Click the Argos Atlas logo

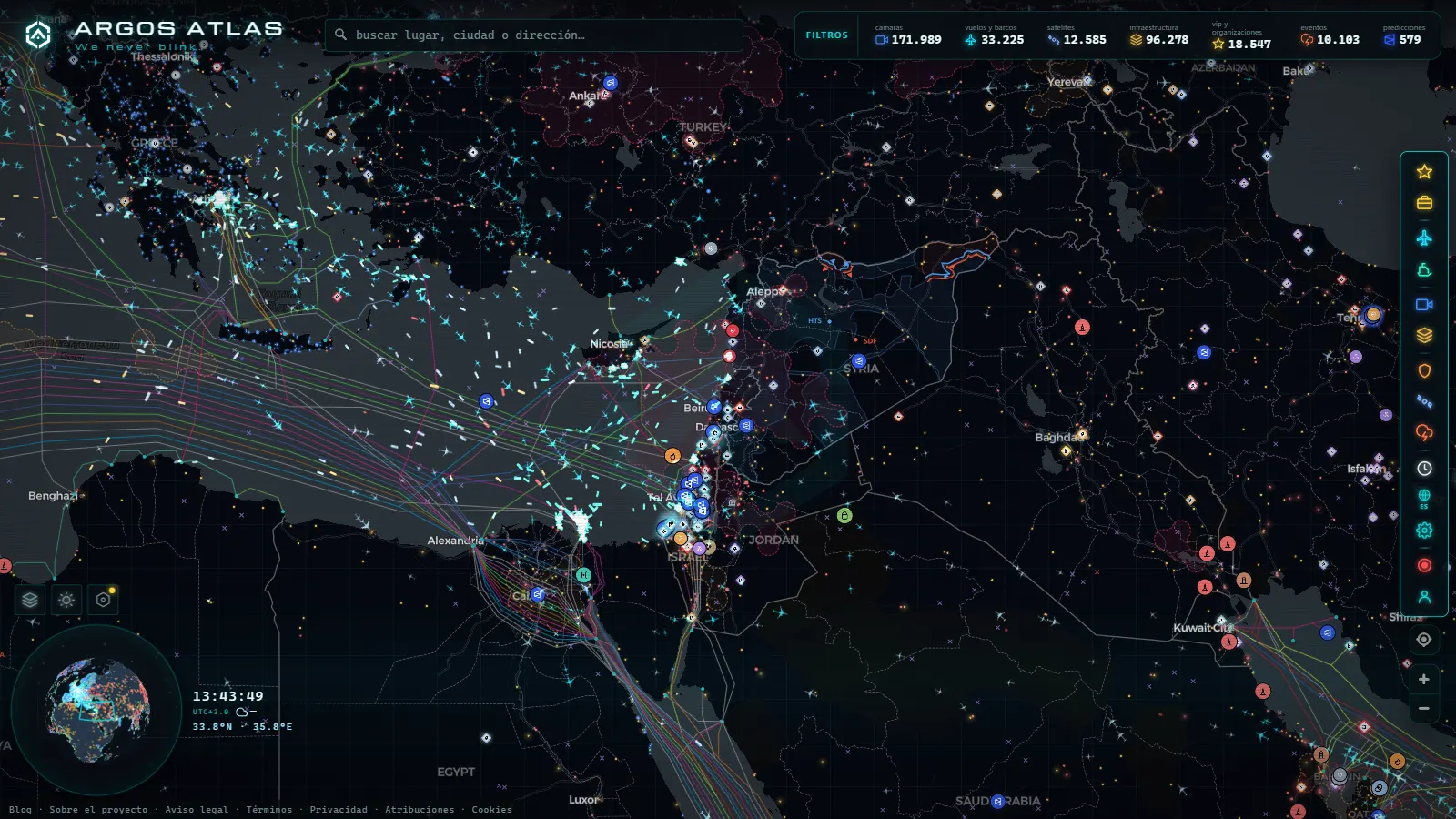click(x=152, y=35)
